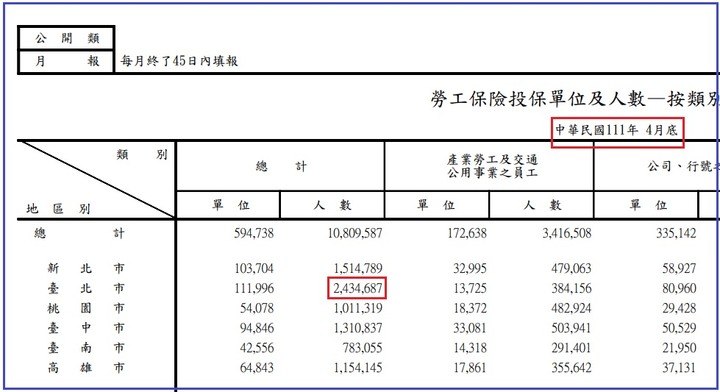The height and width of the screenshot is (392, 720).
Task: Click 臺北市 units value 111,996
Action: [254, 288]
